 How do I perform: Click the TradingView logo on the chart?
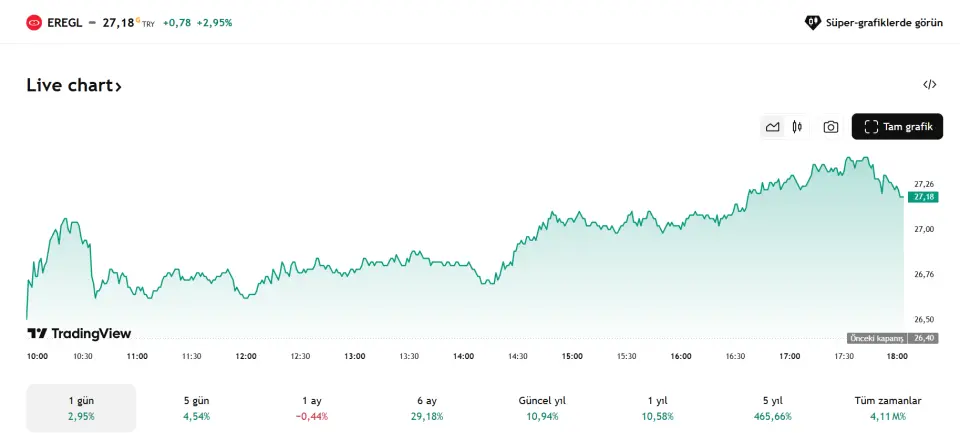[x=79, y=333]
